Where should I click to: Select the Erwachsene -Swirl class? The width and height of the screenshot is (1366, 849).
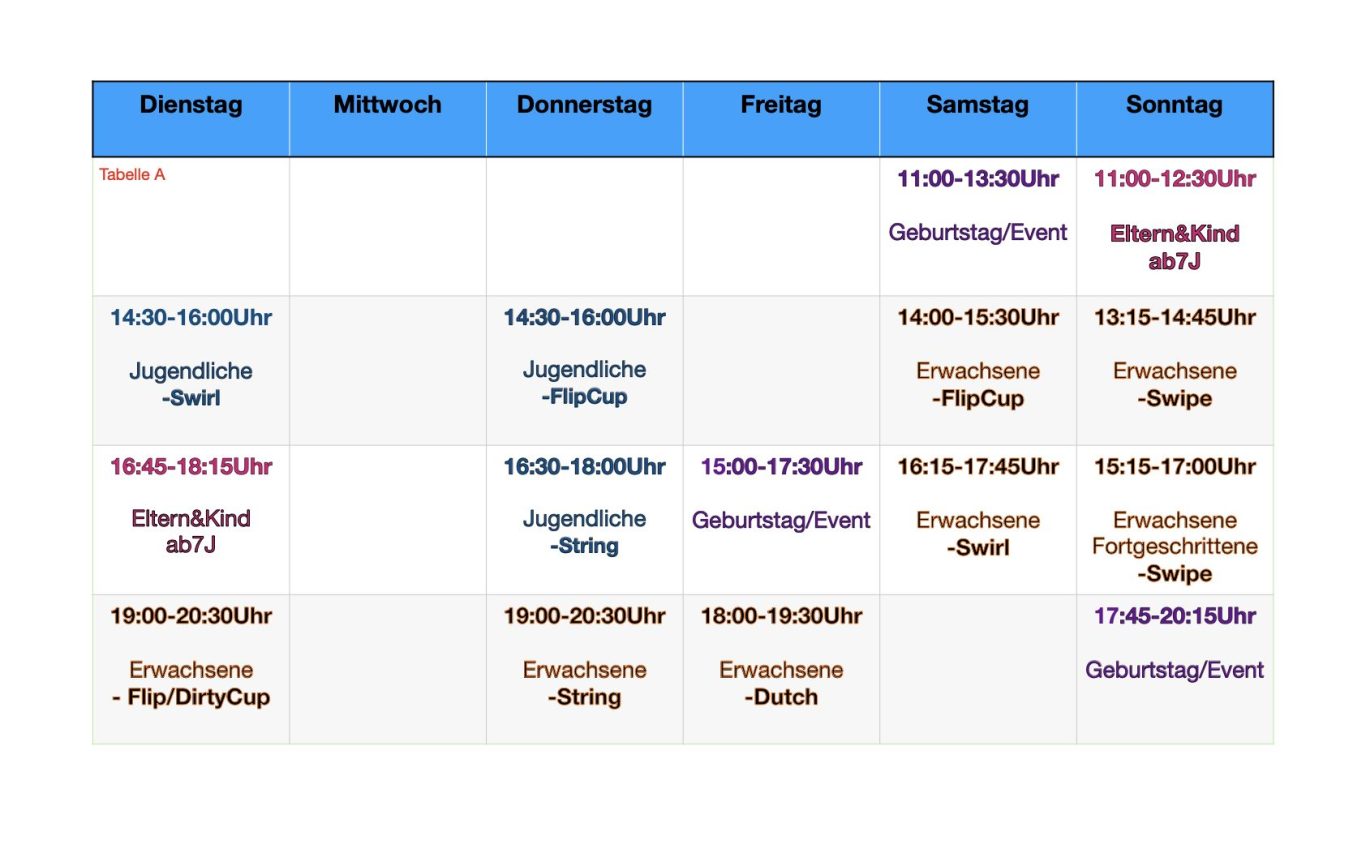point(977,534)
